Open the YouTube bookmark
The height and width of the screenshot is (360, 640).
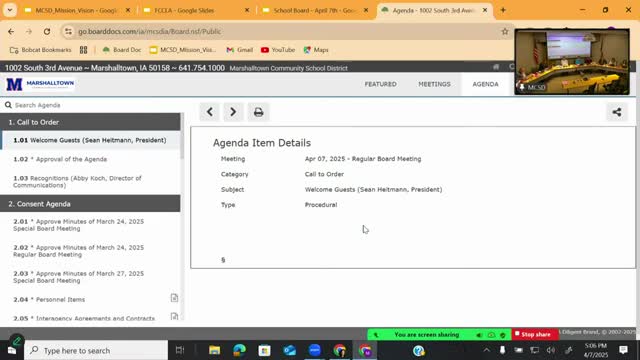pyautogui.click(x=278, y=50)
